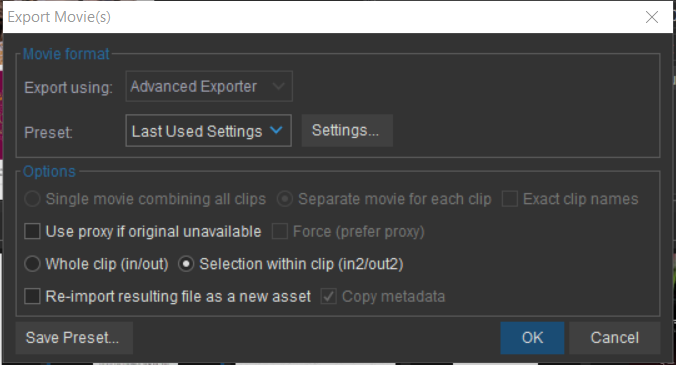The image size is (676, 365).
Task: Enable Use proxy if original unavailable
Action: tap(32, 231)
